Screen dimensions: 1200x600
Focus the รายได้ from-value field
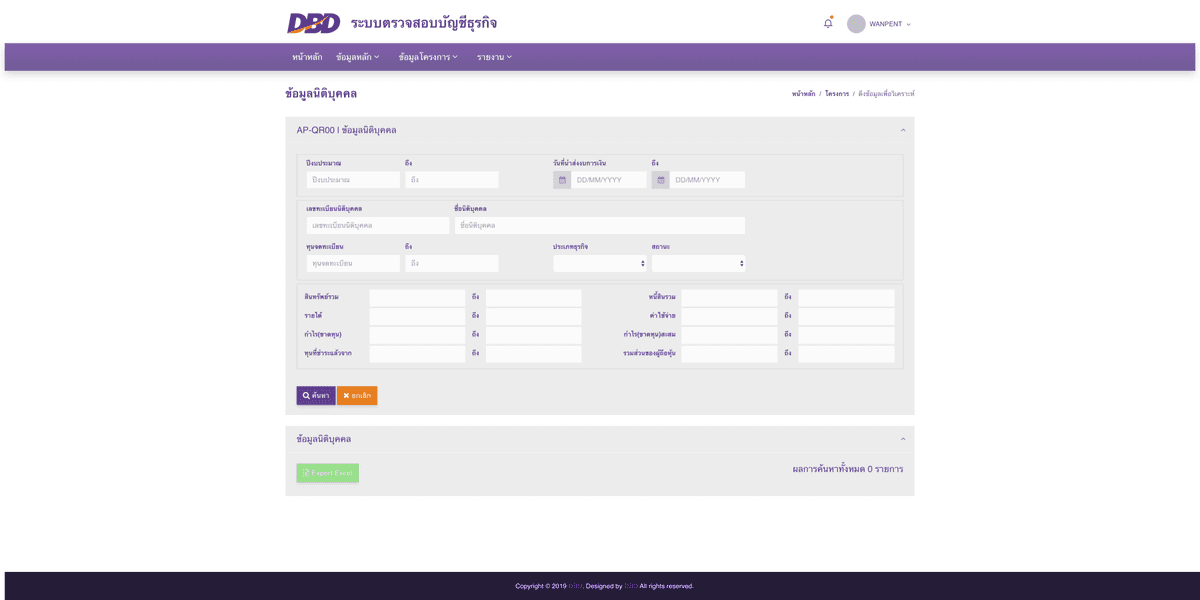click(417, 316)
